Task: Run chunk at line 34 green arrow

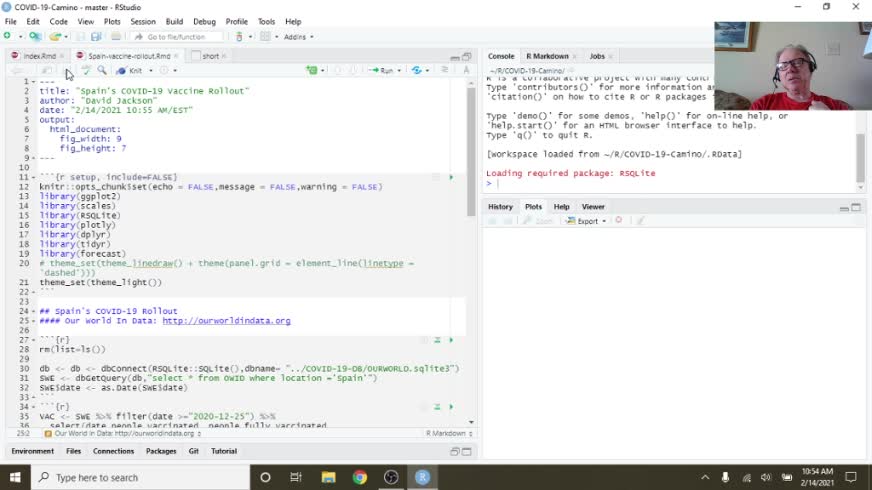Action: click(x=451, y=407)
